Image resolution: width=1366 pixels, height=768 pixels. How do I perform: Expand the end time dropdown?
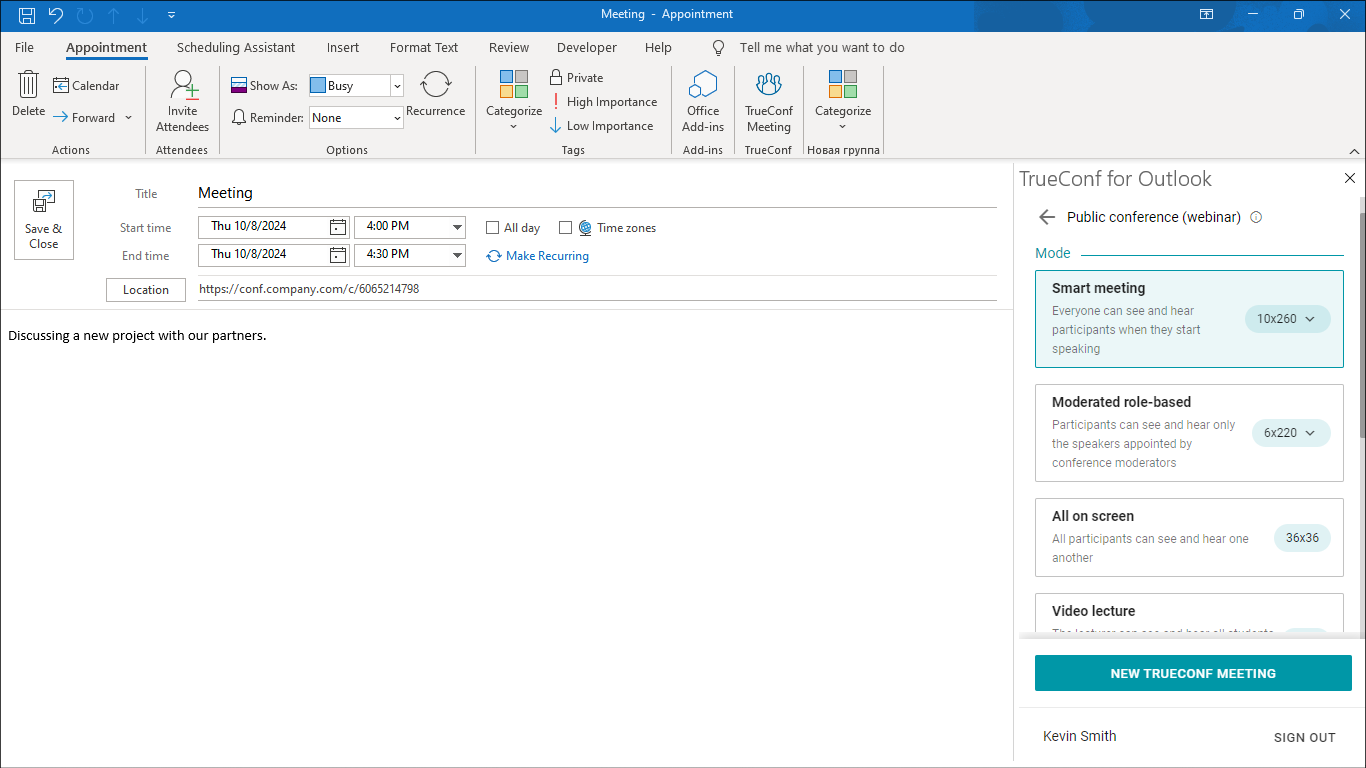pyautogui.click(x=458, y=255)
